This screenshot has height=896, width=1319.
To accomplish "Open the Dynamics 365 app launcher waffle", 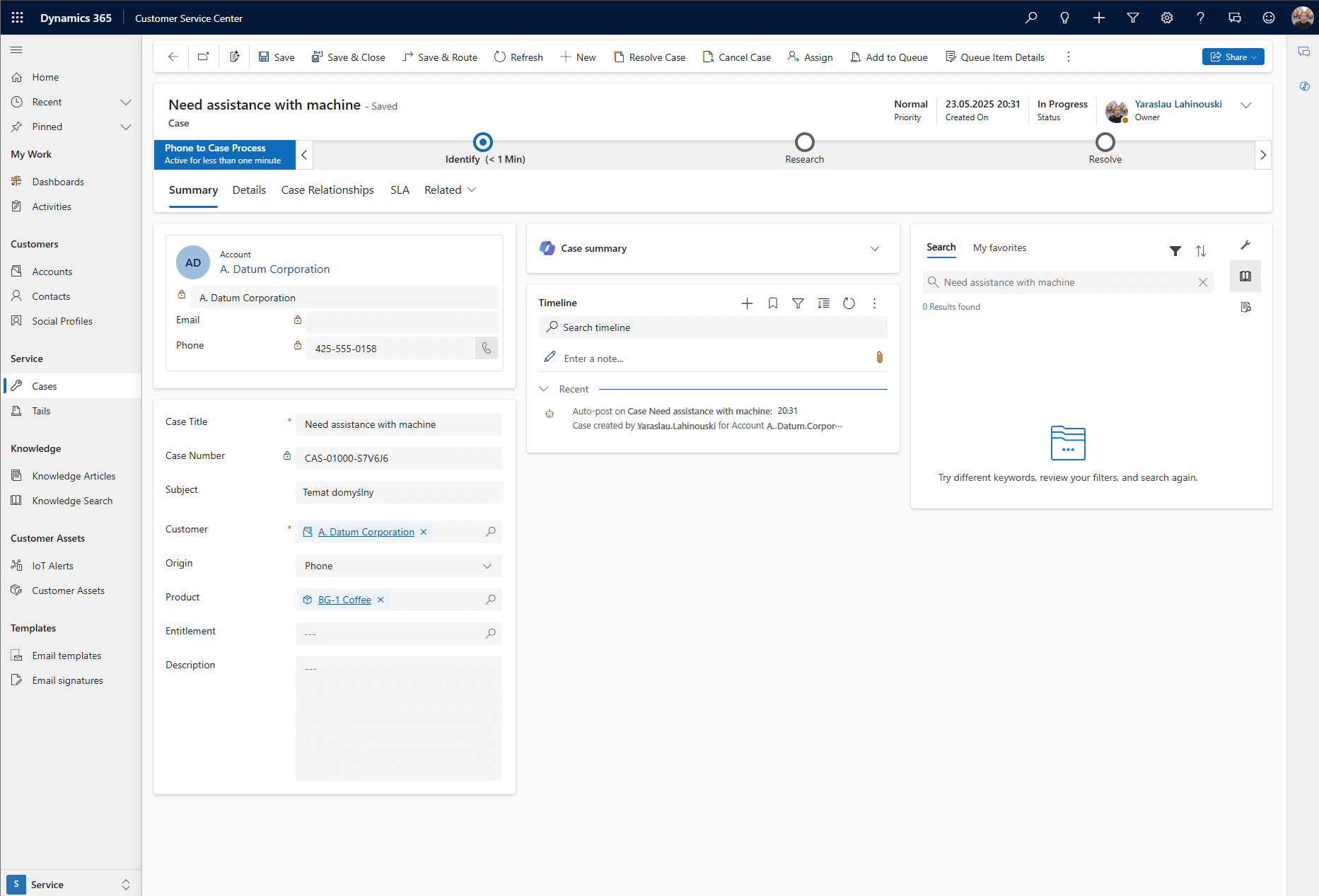I will [x=18, y=18].
